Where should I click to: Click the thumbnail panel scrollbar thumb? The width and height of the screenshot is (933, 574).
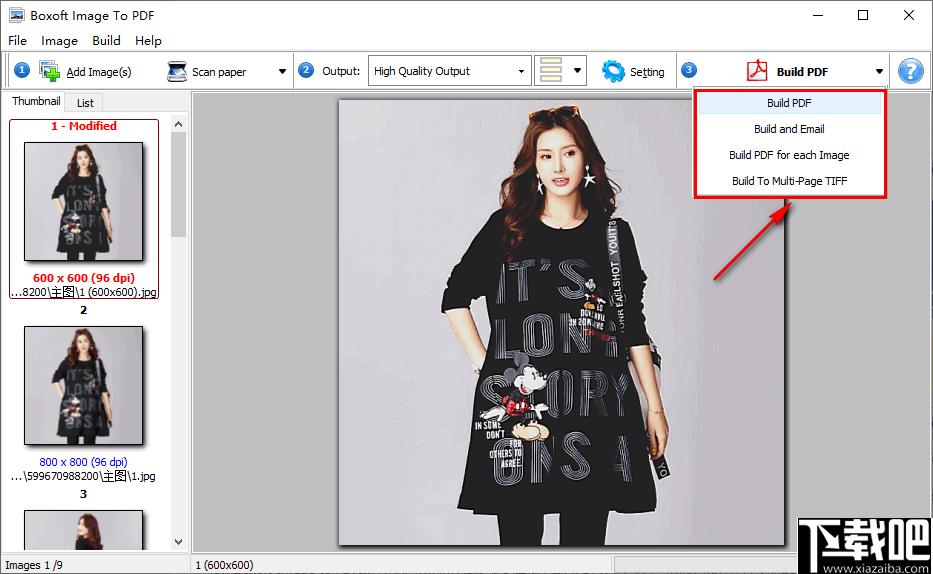point(179,184)
